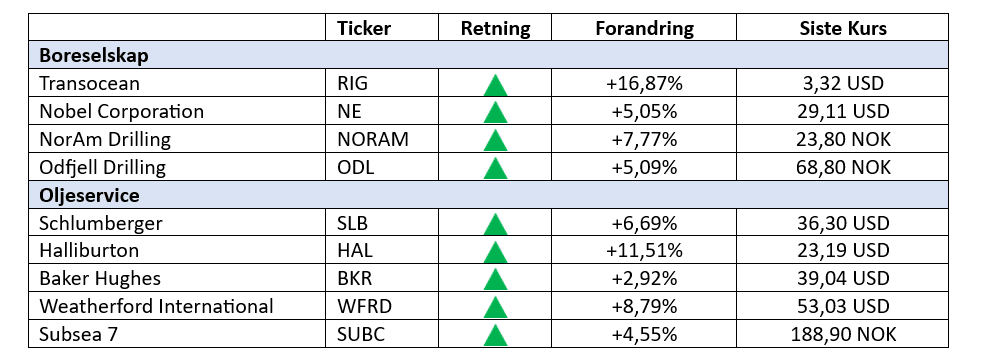Click the green arrow in Nobel Corporation row
Image resolution: width=1006 pixels, height=361 pixels.
click(495, 113)
